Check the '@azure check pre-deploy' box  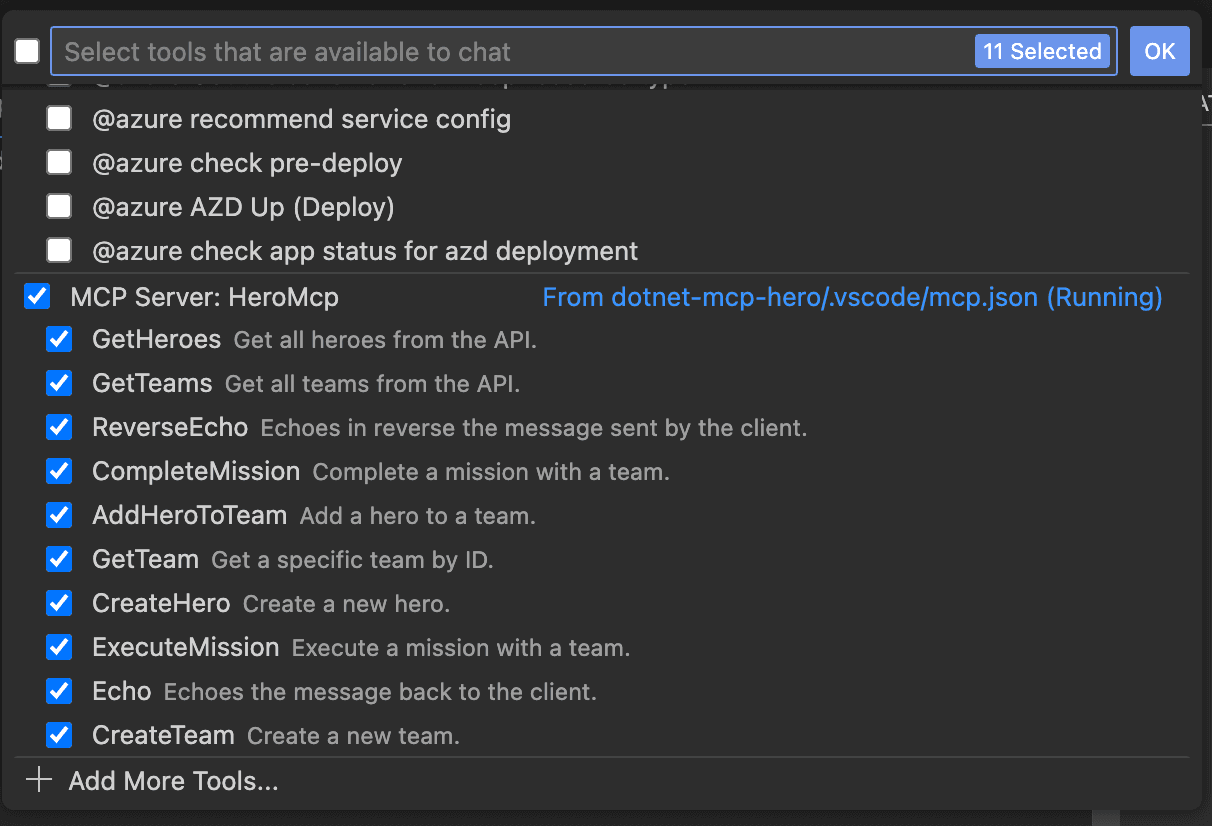point(59,163)
